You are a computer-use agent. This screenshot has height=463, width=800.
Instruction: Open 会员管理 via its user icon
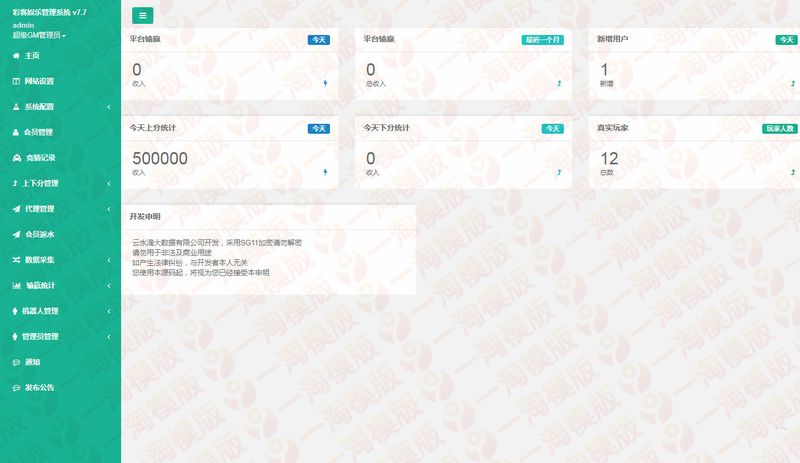[x=16, y=132]
